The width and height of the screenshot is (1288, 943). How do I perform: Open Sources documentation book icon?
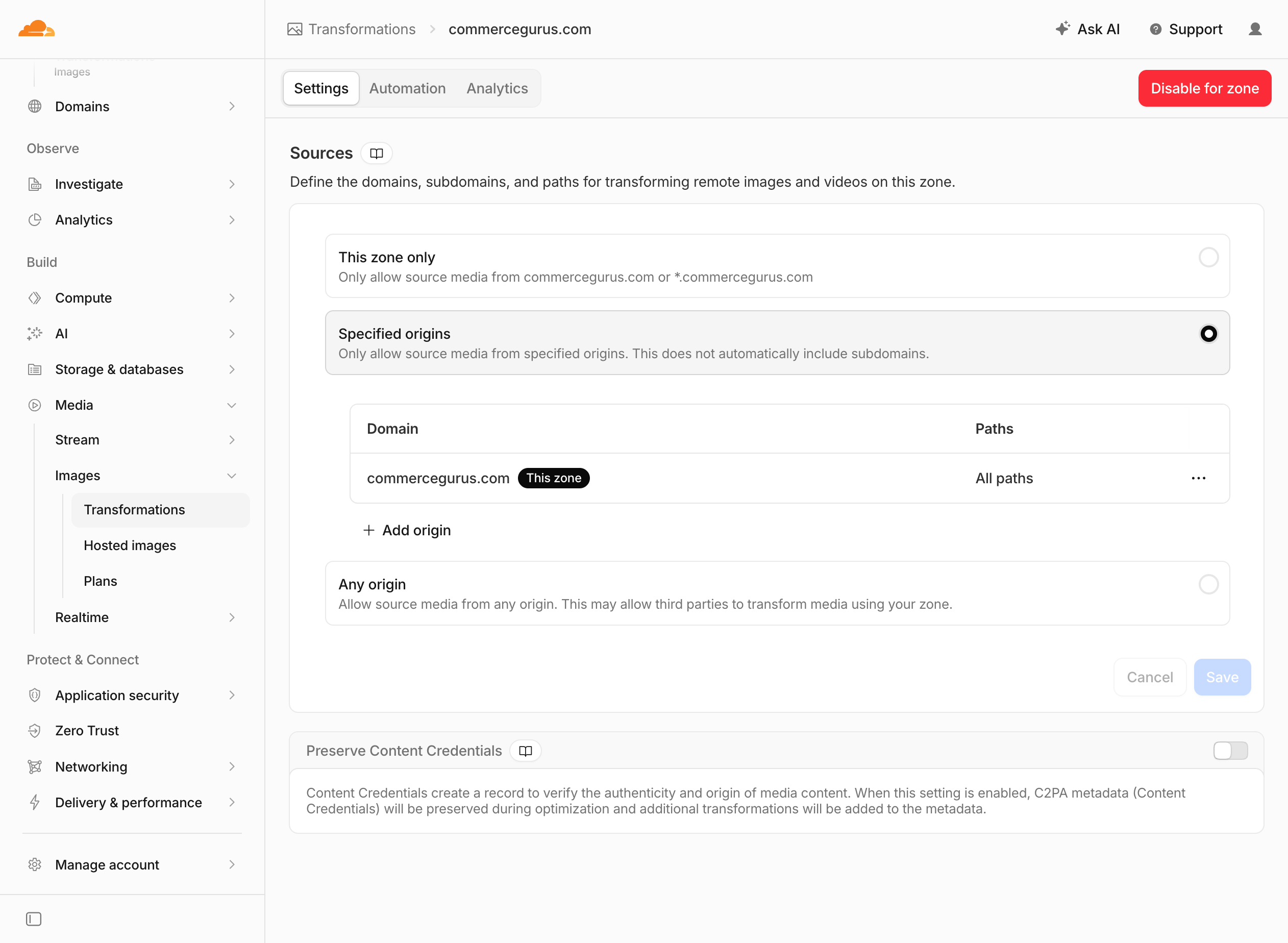pos(376,153)
